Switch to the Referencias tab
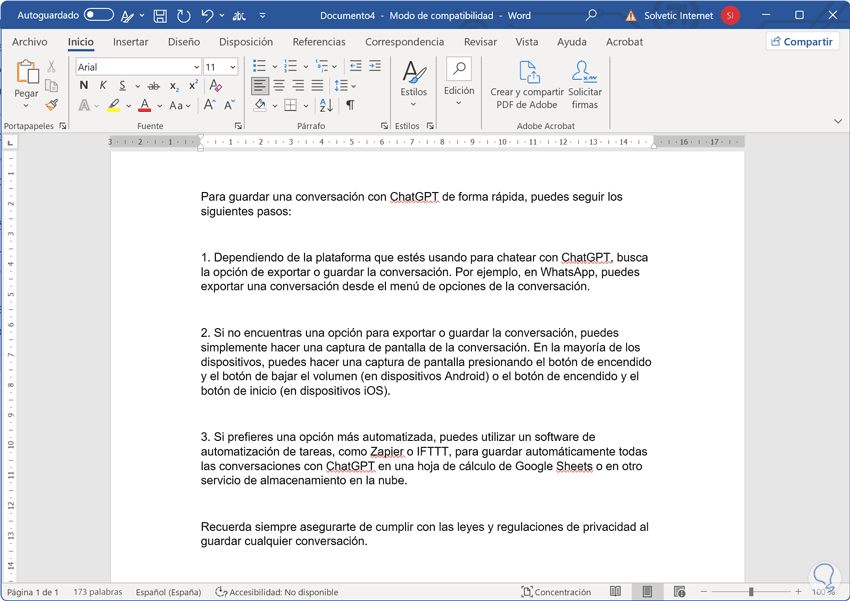Image resolution: width=850 pixels, height=601 pixels. [x=319, y=42]
